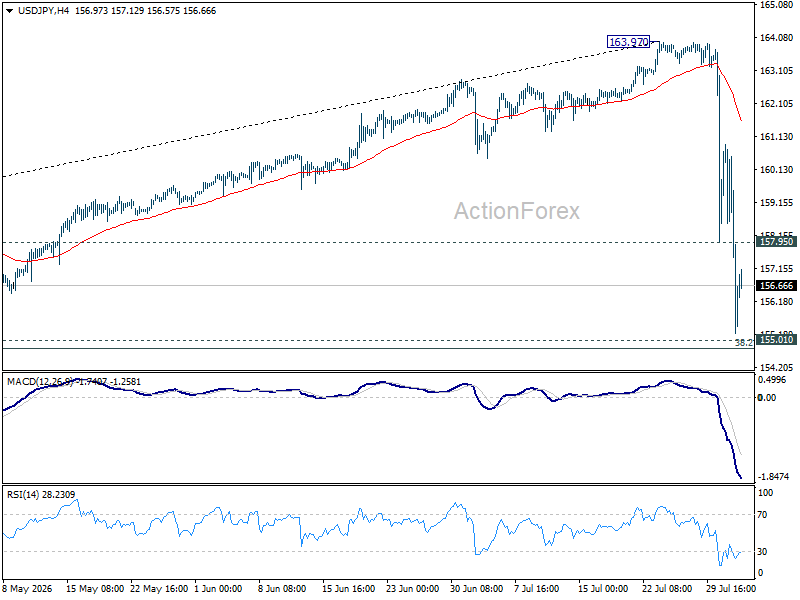The height and width of the screenshot is (600, 800).
Task: Click the 164.080 price axis value
Action: pos(776,37)
